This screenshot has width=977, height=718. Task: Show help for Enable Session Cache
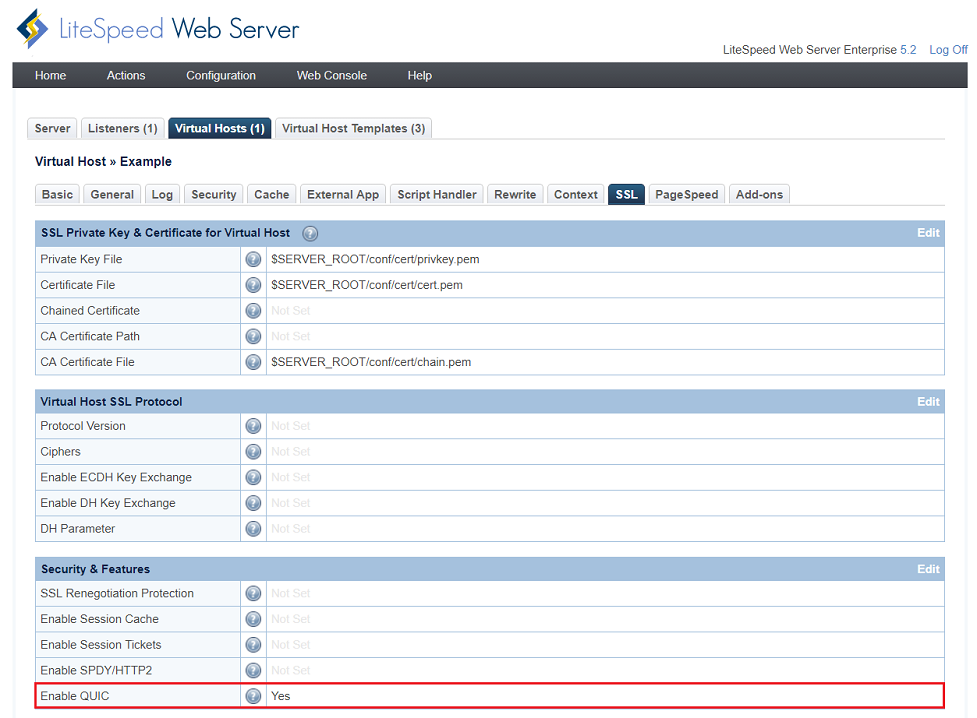coord(253,619)
